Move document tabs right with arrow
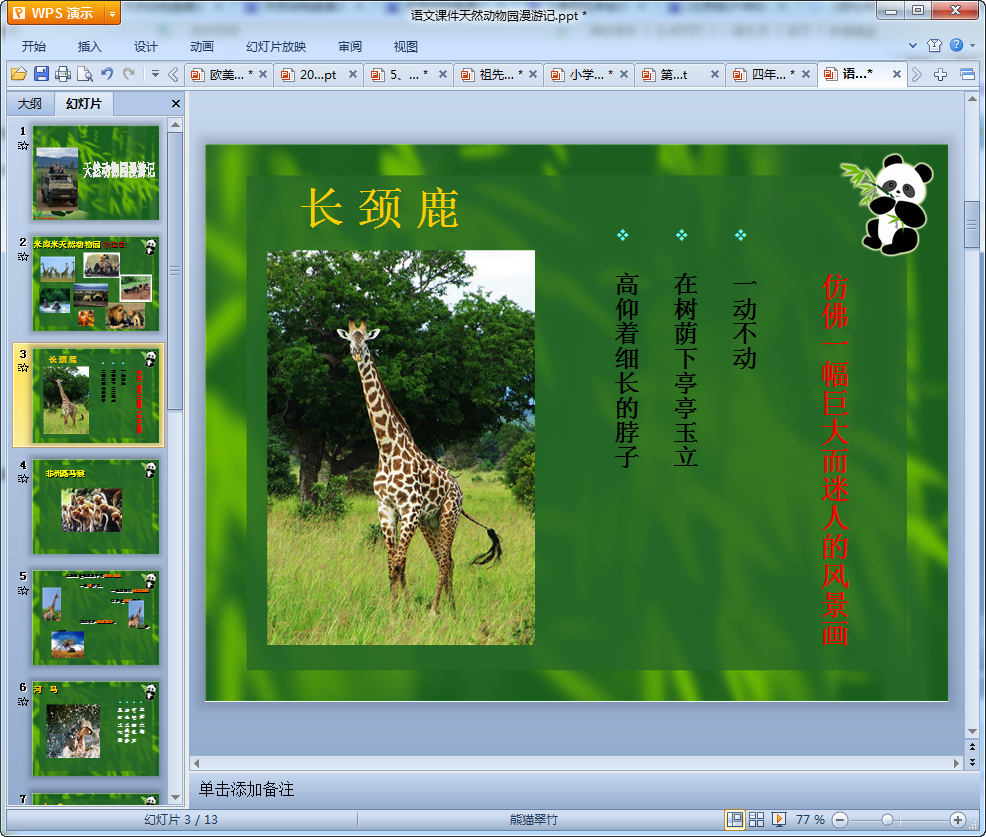Screen dimensions: 986x837 tap(917, 74)
